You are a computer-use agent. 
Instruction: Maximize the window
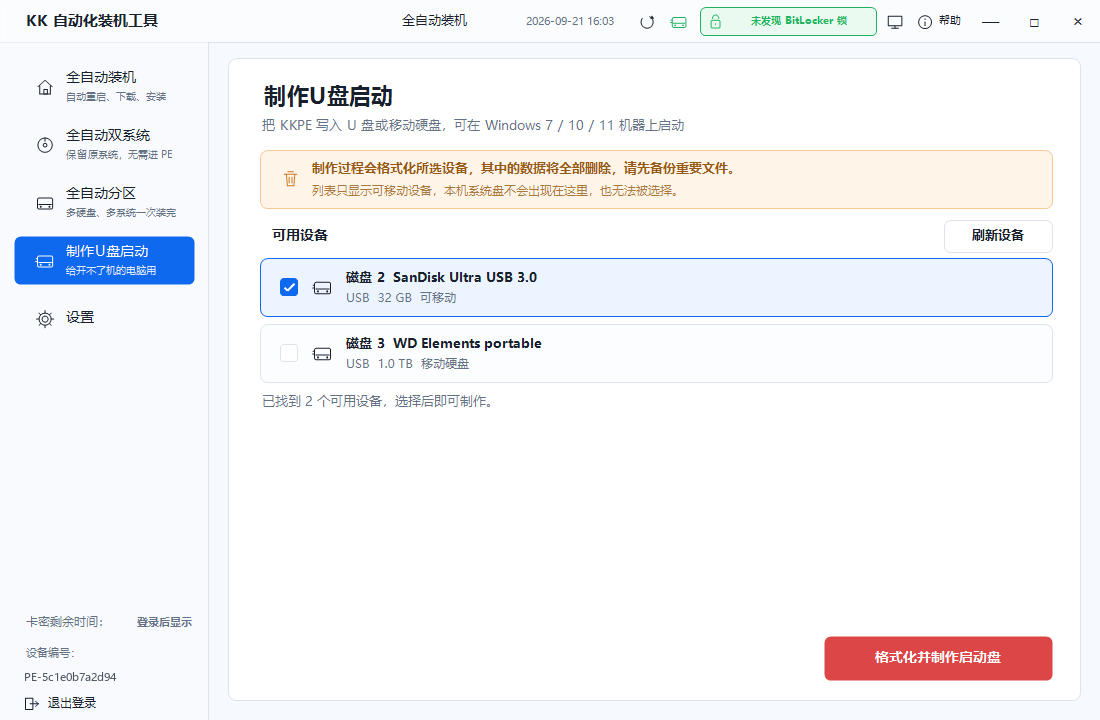1034,22
